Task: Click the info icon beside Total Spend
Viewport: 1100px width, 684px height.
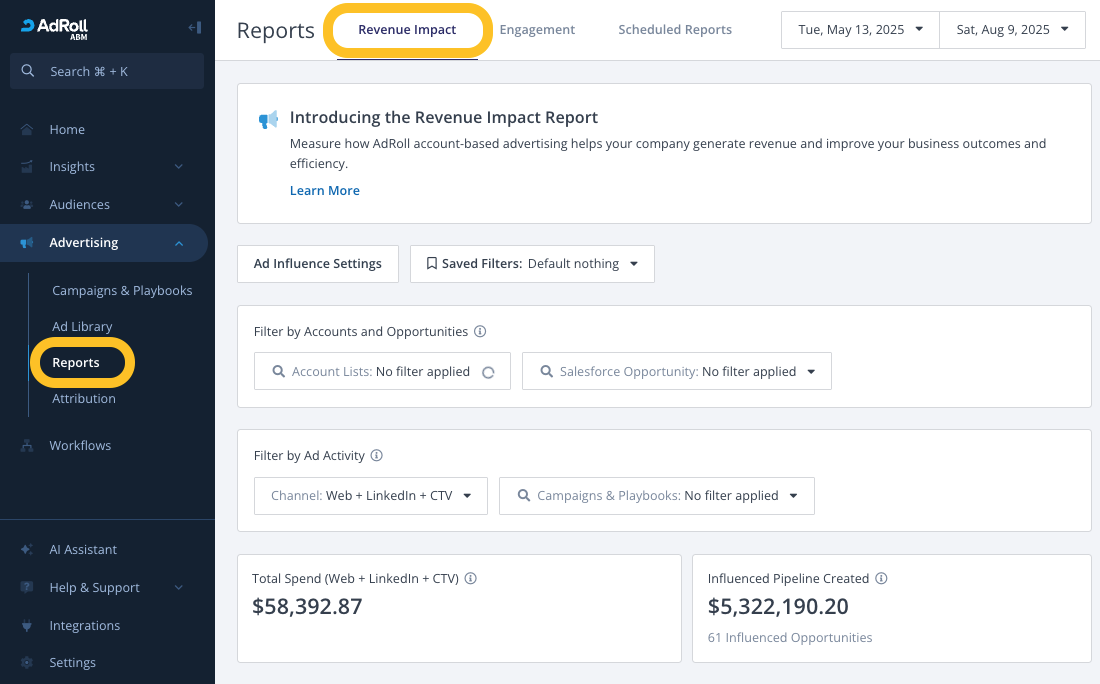Action: coord(471,578)
